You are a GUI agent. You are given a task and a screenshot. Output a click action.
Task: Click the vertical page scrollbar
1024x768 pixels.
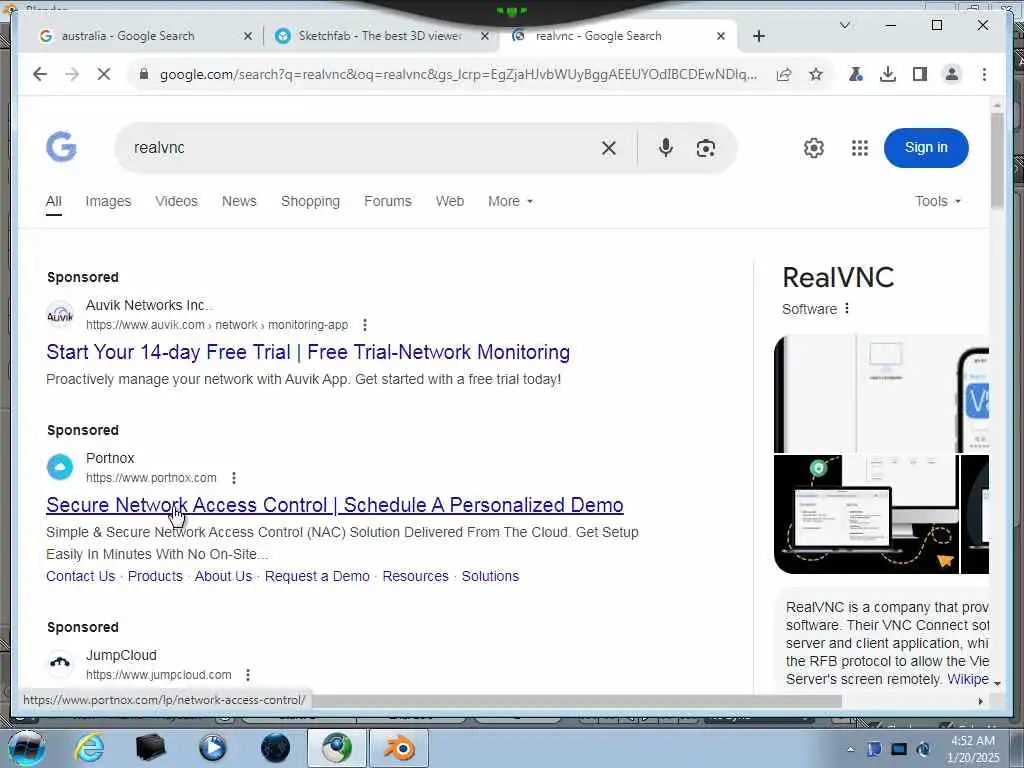click(997, 161)
